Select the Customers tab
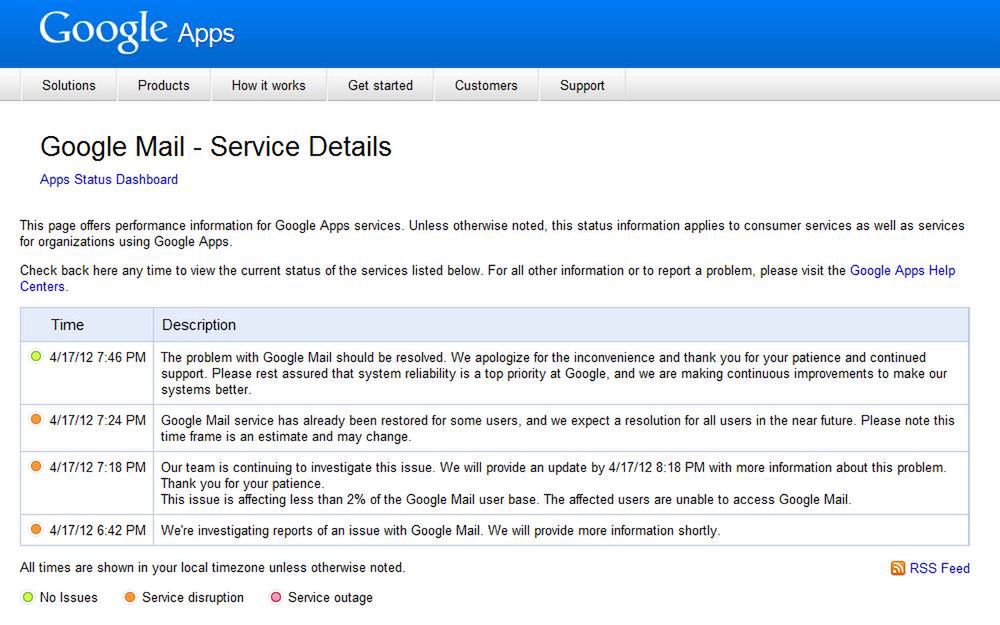This screenshot has height=625, width=1000. coord(486,85)
